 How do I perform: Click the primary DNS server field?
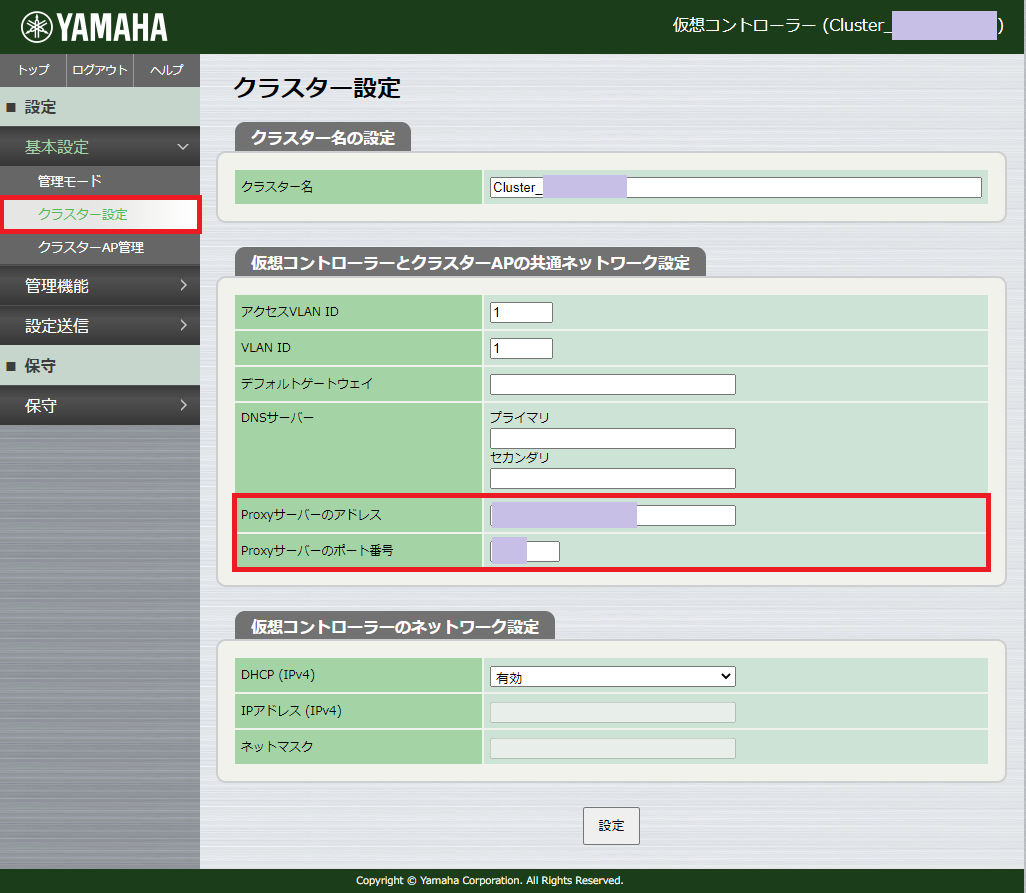pyautogui.click(x=612, y=438)
